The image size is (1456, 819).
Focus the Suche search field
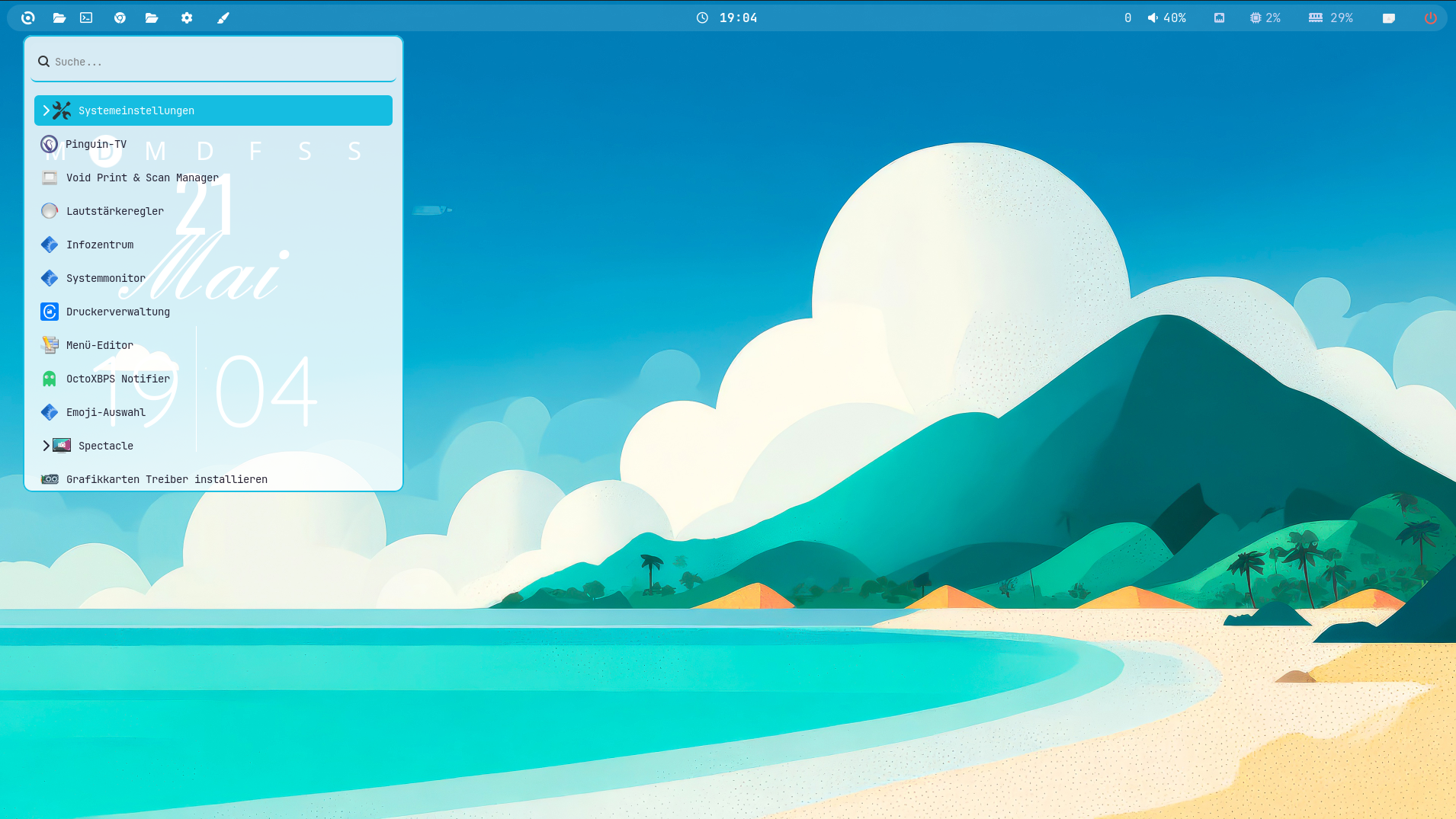tap(213, 62)
